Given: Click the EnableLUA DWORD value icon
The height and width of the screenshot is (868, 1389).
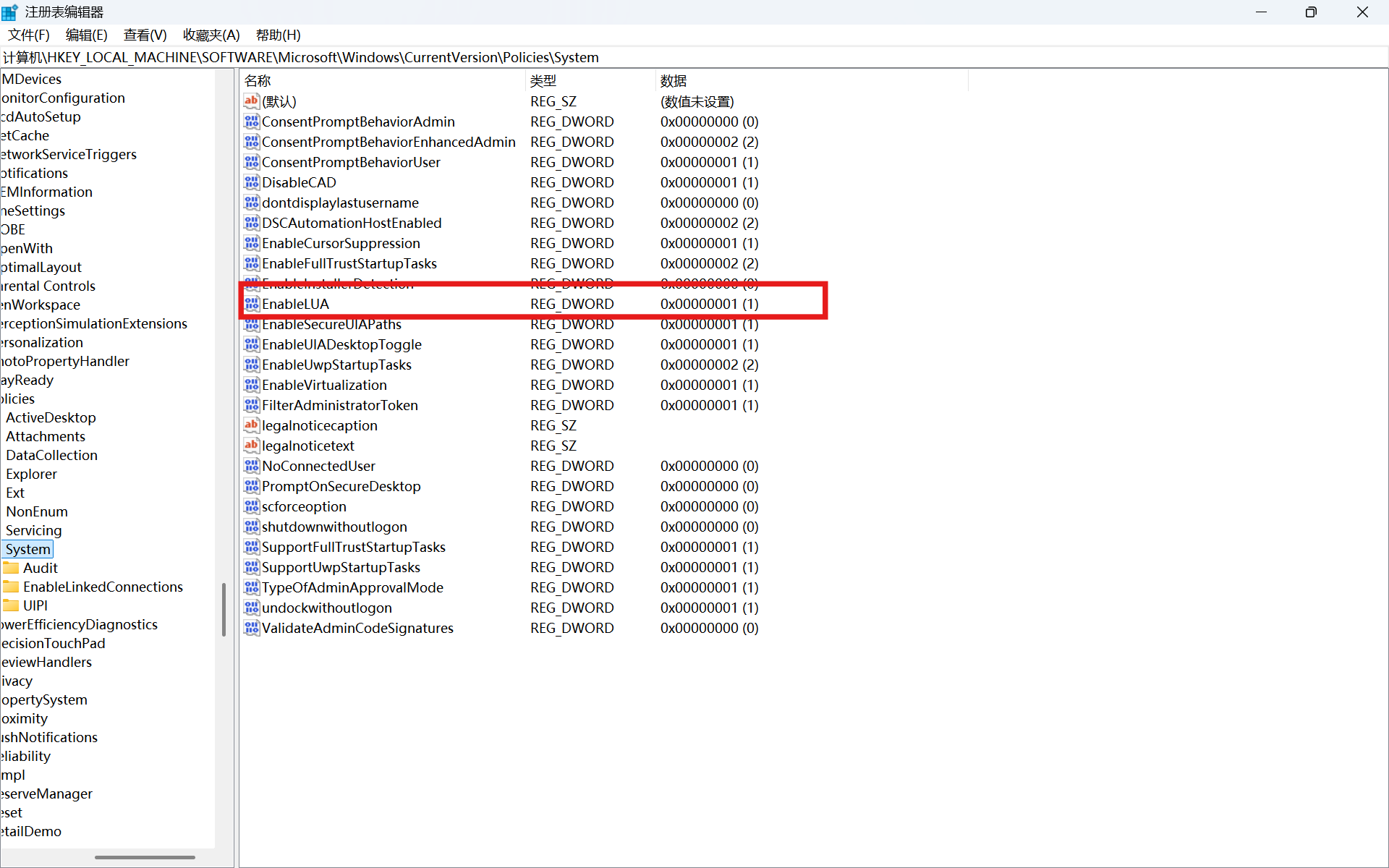Looking at the screenshot, I should pos(251,304).
